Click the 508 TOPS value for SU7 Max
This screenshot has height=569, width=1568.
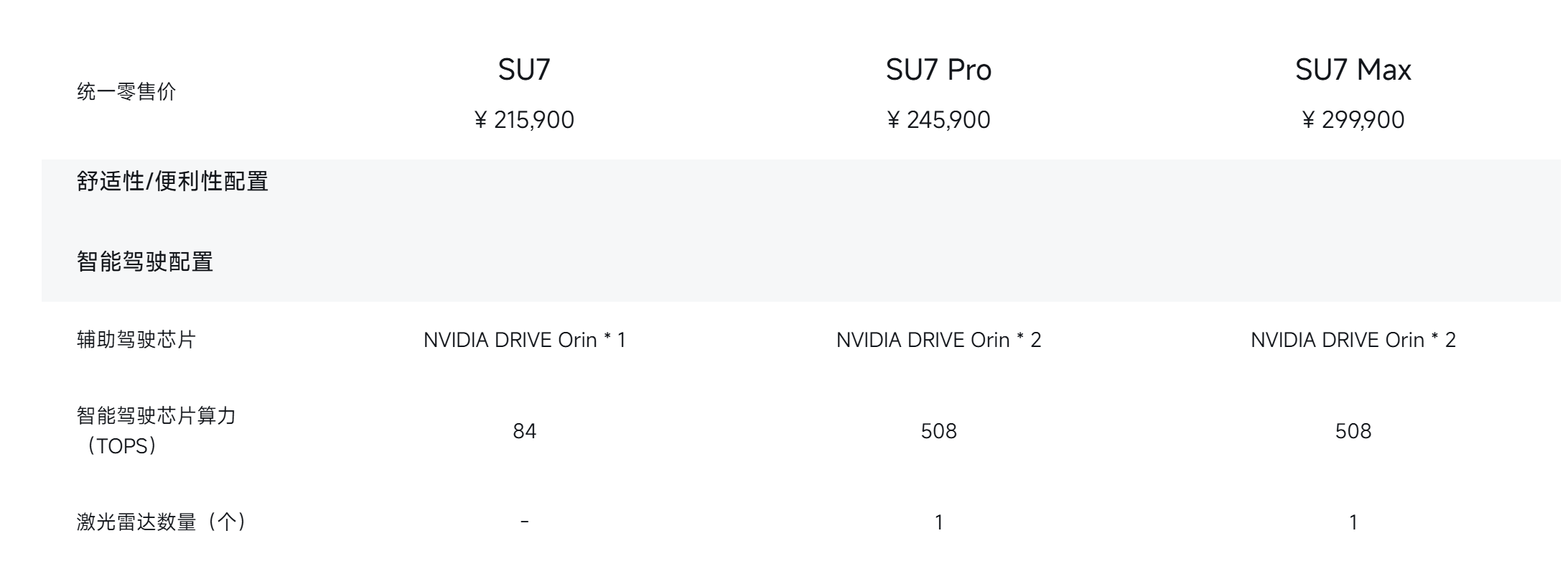[x=1353, y=431]
